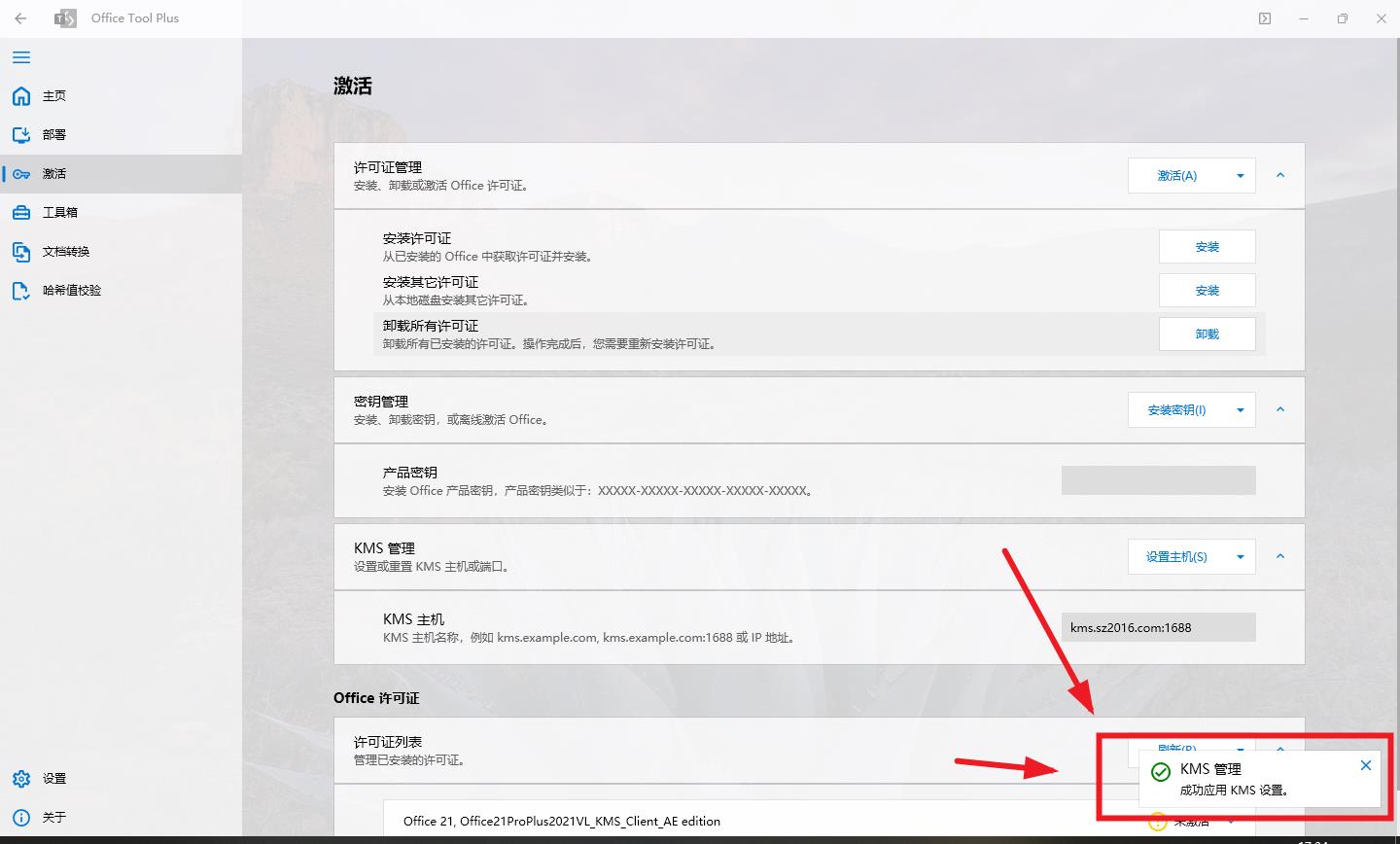Select the Office21ProPlus2021VL license entry
Viewport: 1400px width, 844px height.
point(562,821)
